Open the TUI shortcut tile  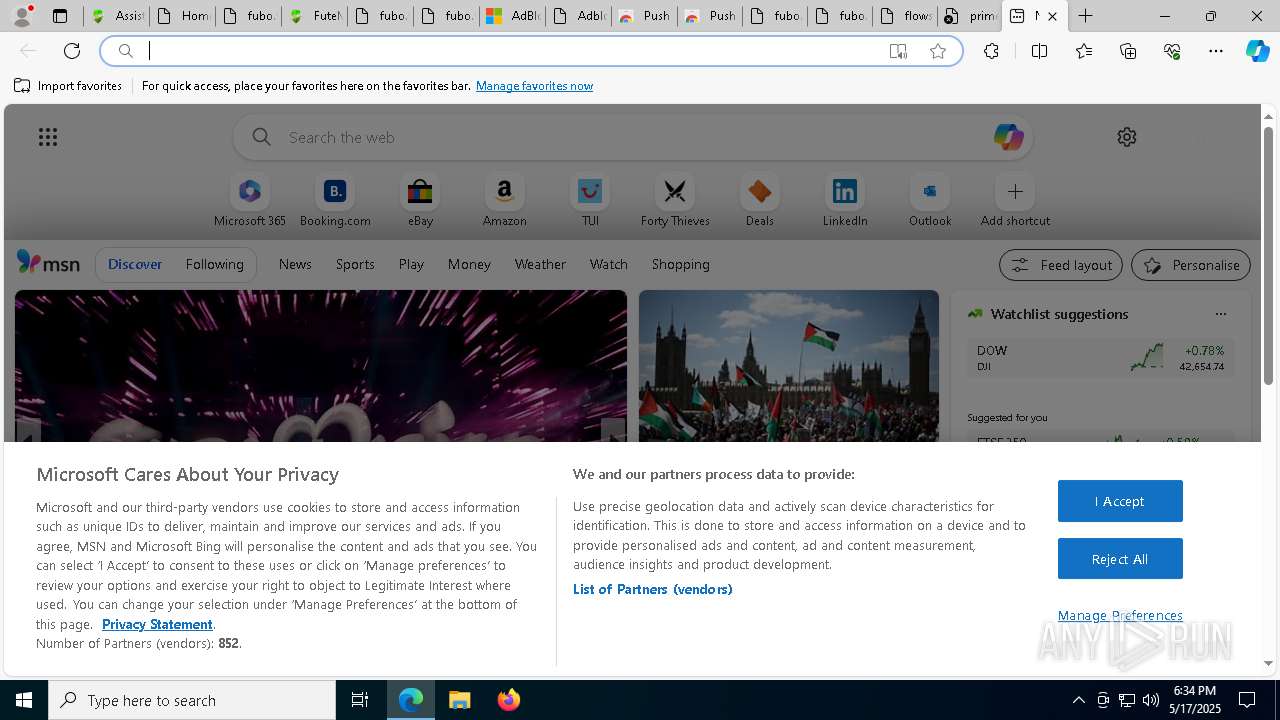pyautogui.click(x=590, y=201)
